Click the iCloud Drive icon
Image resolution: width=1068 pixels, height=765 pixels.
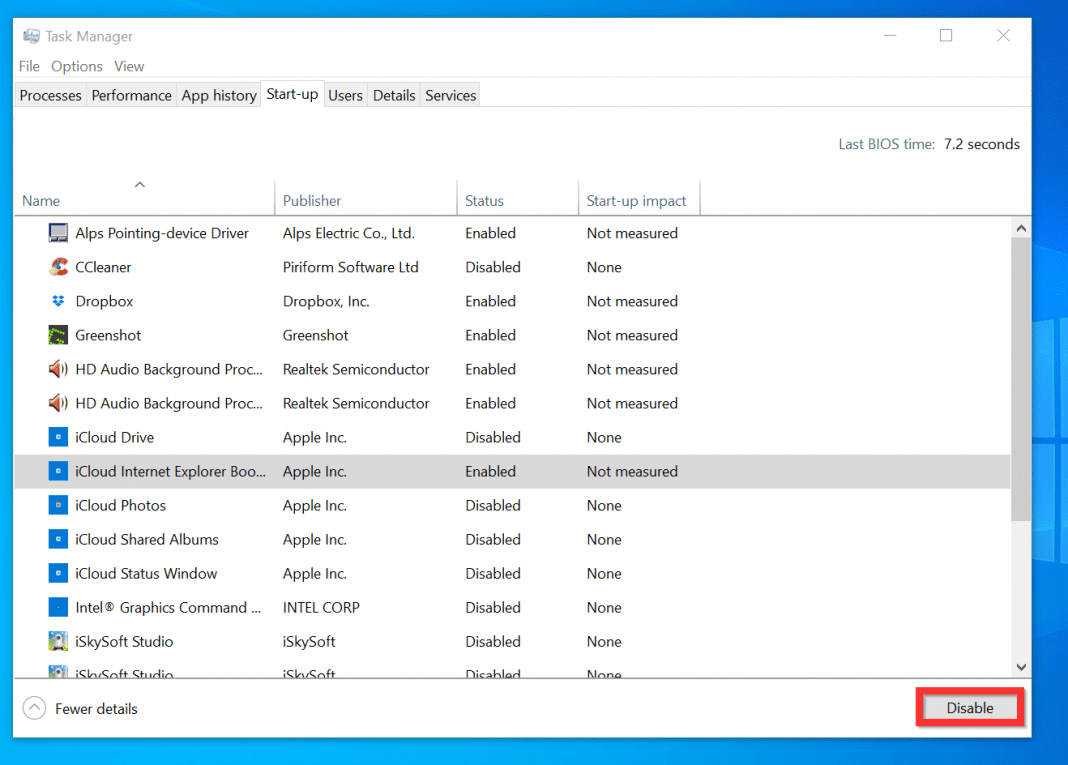coord(58,437)
